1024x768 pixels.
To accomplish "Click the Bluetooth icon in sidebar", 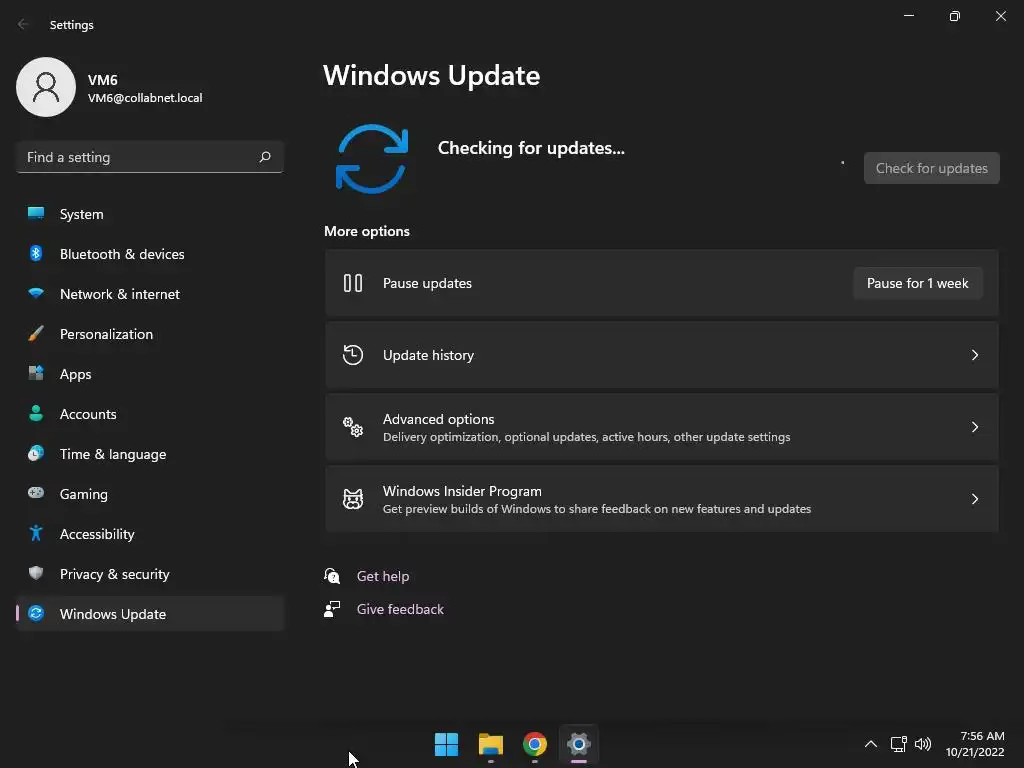I will (x=36, y=253).
